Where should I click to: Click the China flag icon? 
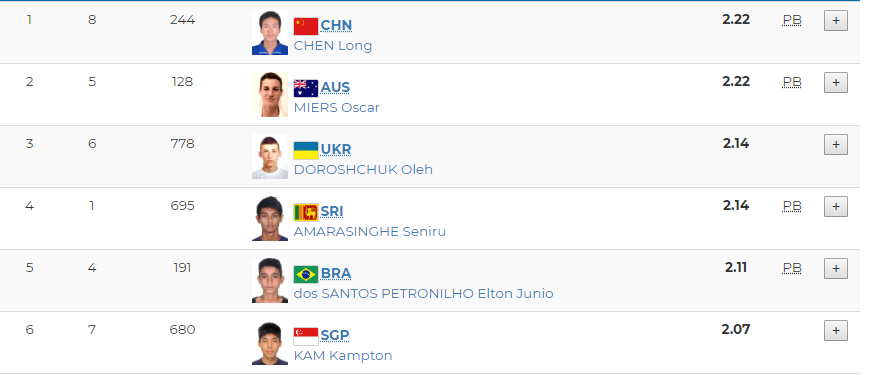(306, 26)
